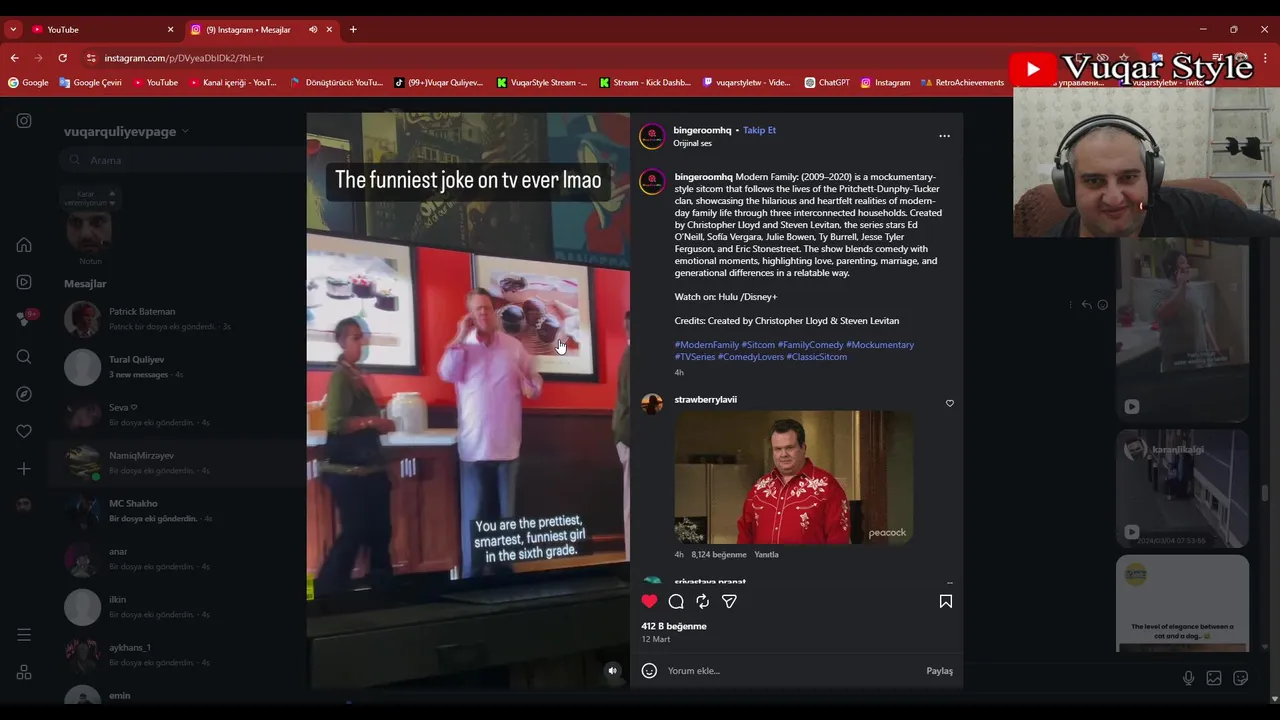Open the emoji picker in comment box
This screenshot has width=1280, height=720.
[649, 671]
